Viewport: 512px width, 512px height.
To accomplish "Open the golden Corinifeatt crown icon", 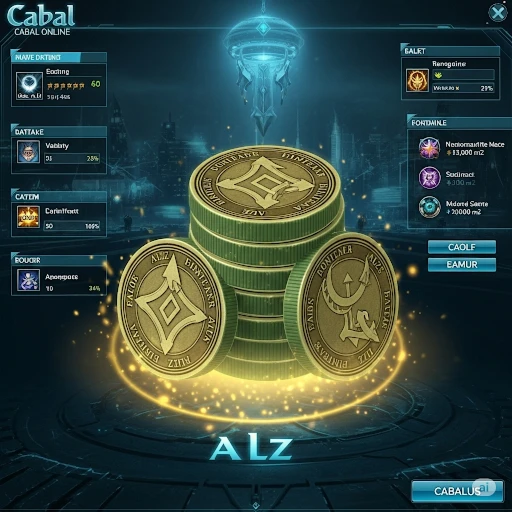I will coord(28,217).
